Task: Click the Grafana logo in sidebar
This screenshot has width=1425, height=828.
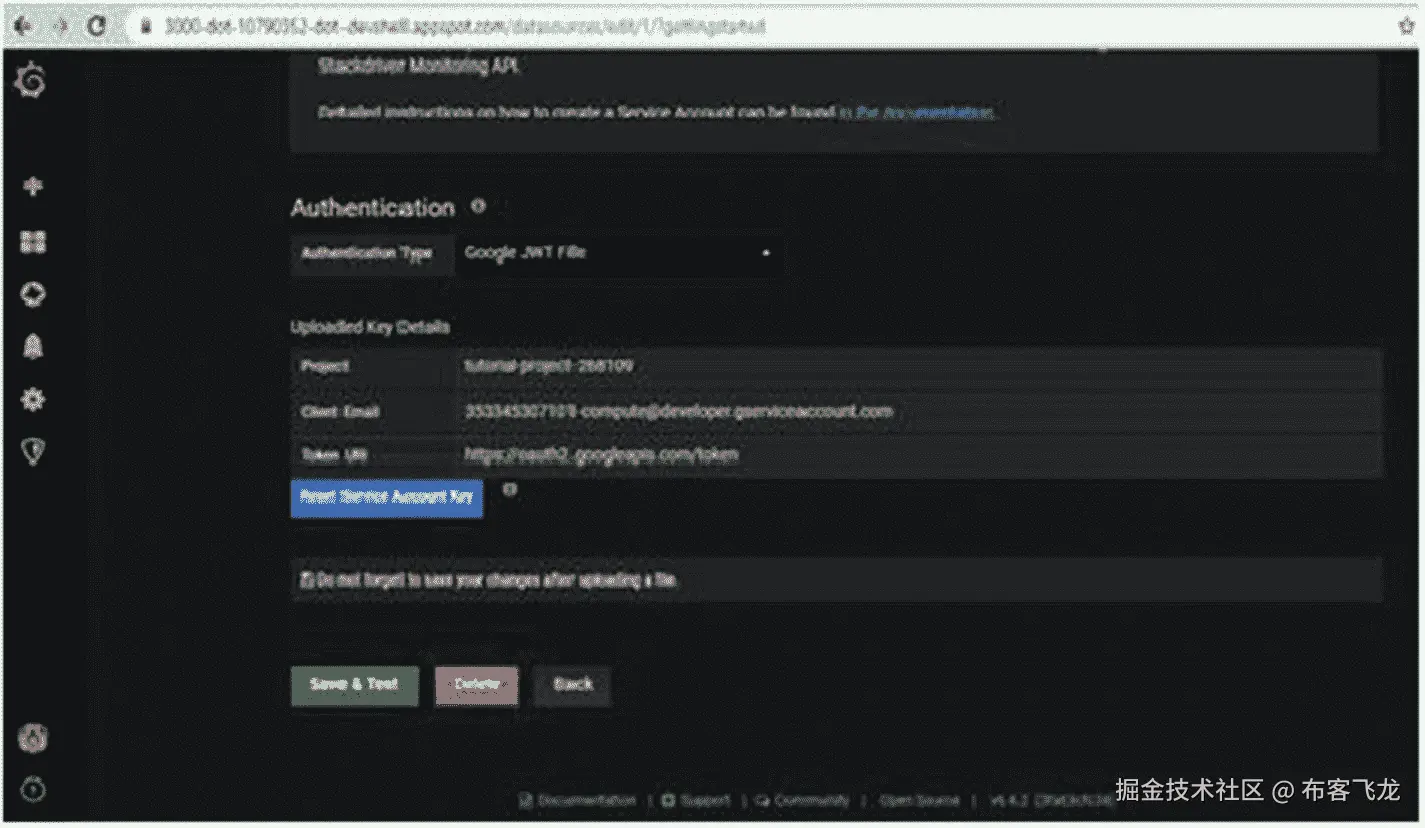Action: click(31, 81)
